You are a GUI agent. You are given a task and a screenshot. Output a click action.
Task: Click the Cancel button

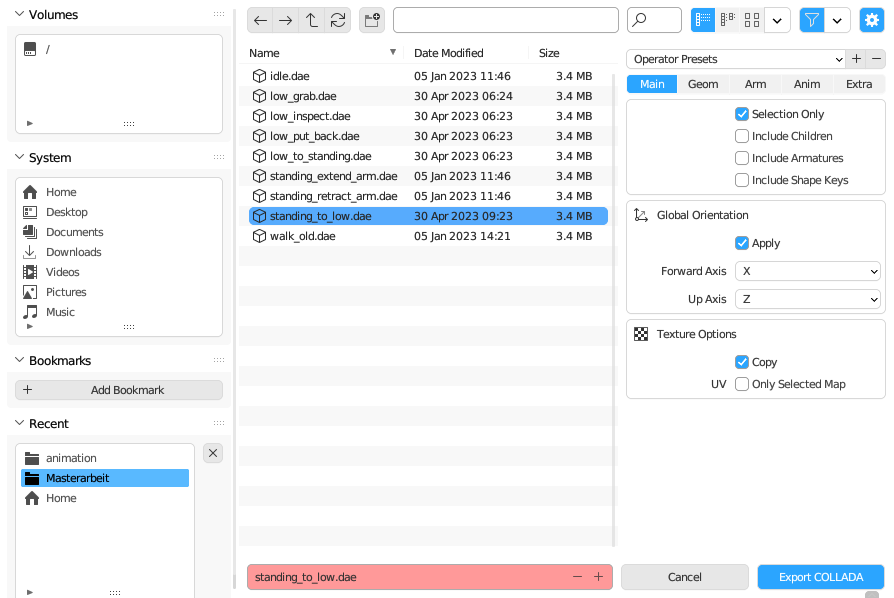click(684, 577)
